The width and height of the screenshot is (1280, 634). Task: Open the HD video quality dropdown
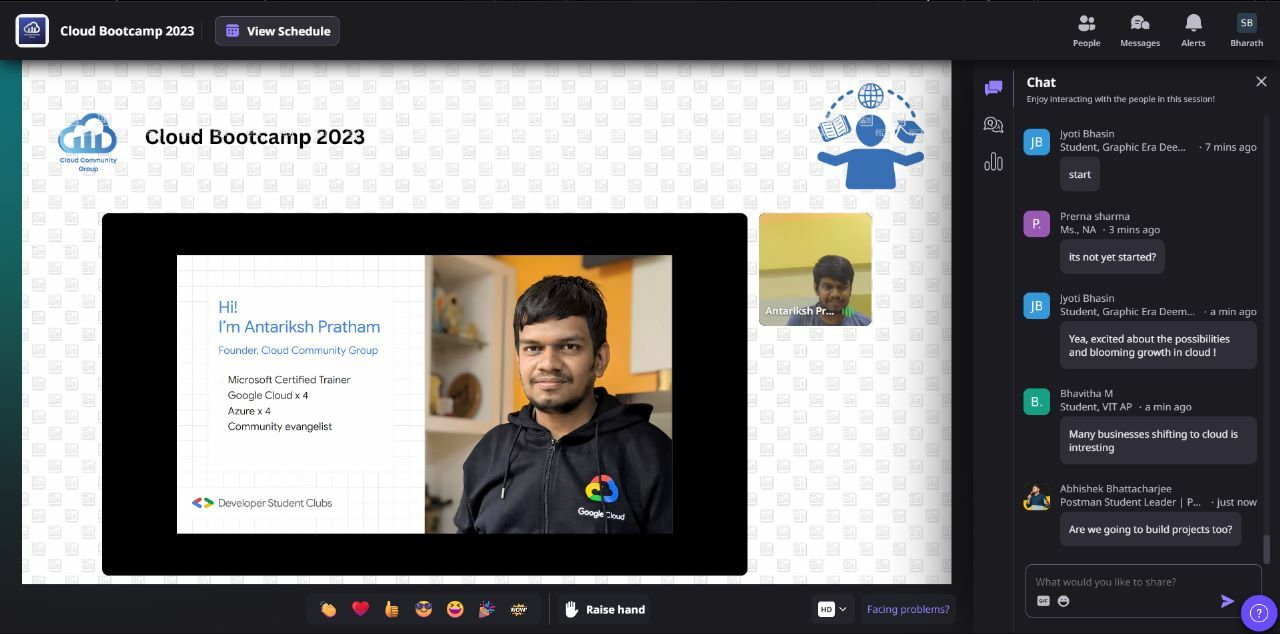tap(832, 609)
